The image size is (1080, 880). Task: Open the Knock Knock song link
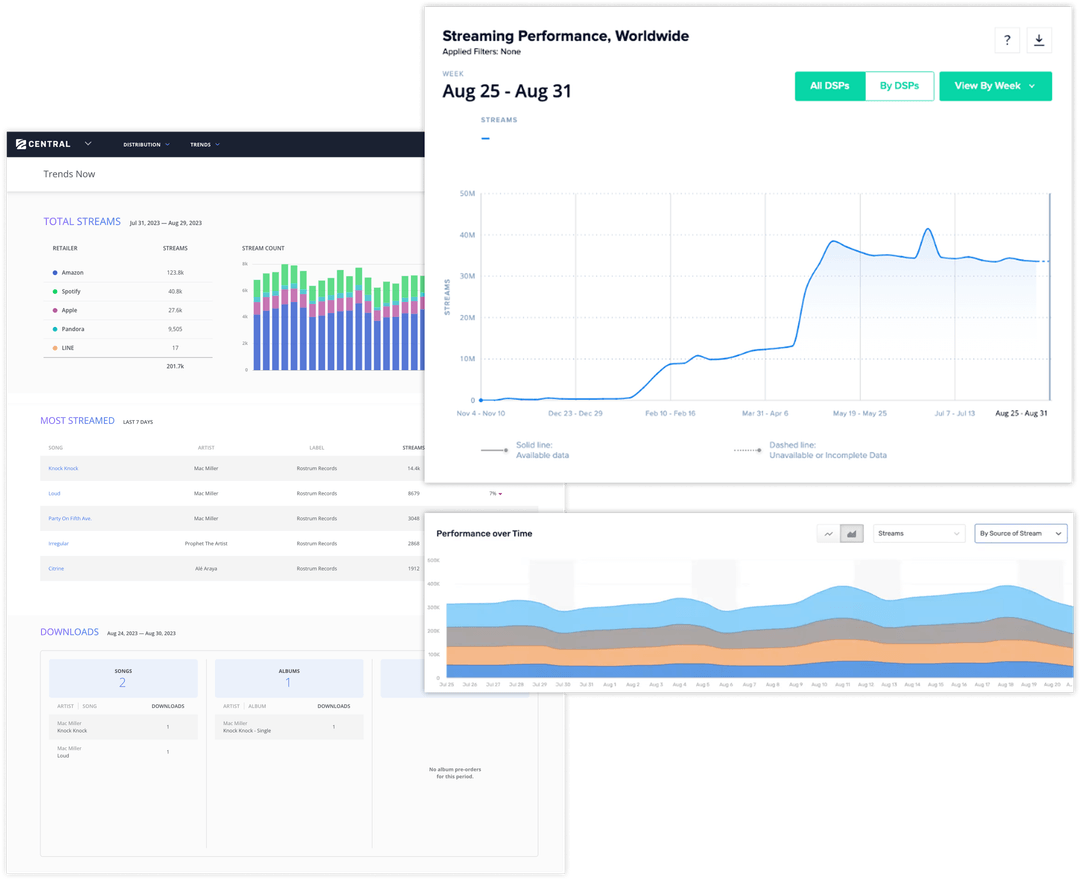coord(62,468)
